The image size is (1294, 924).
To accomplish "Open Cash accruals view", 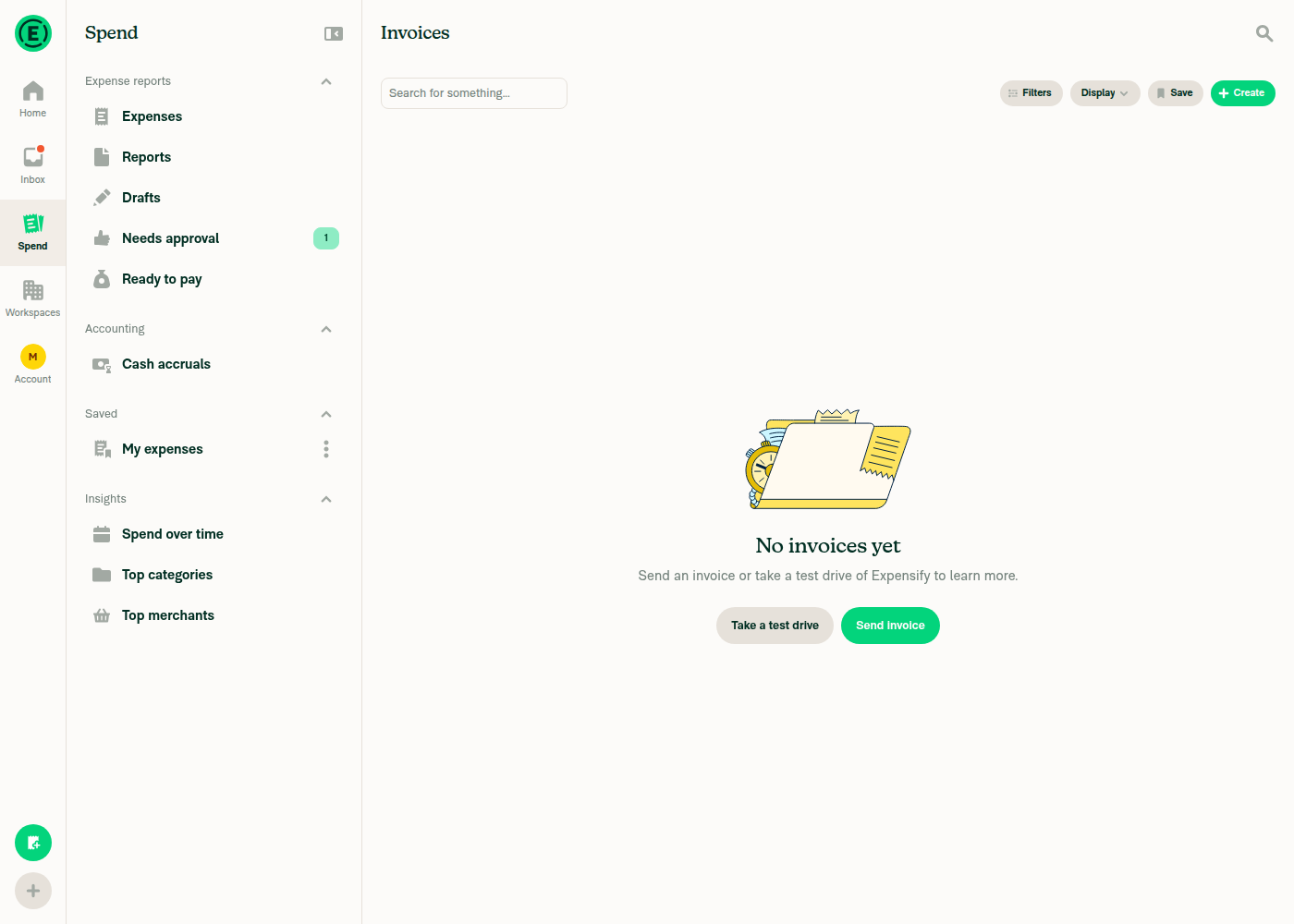I will tap(214, 364).
